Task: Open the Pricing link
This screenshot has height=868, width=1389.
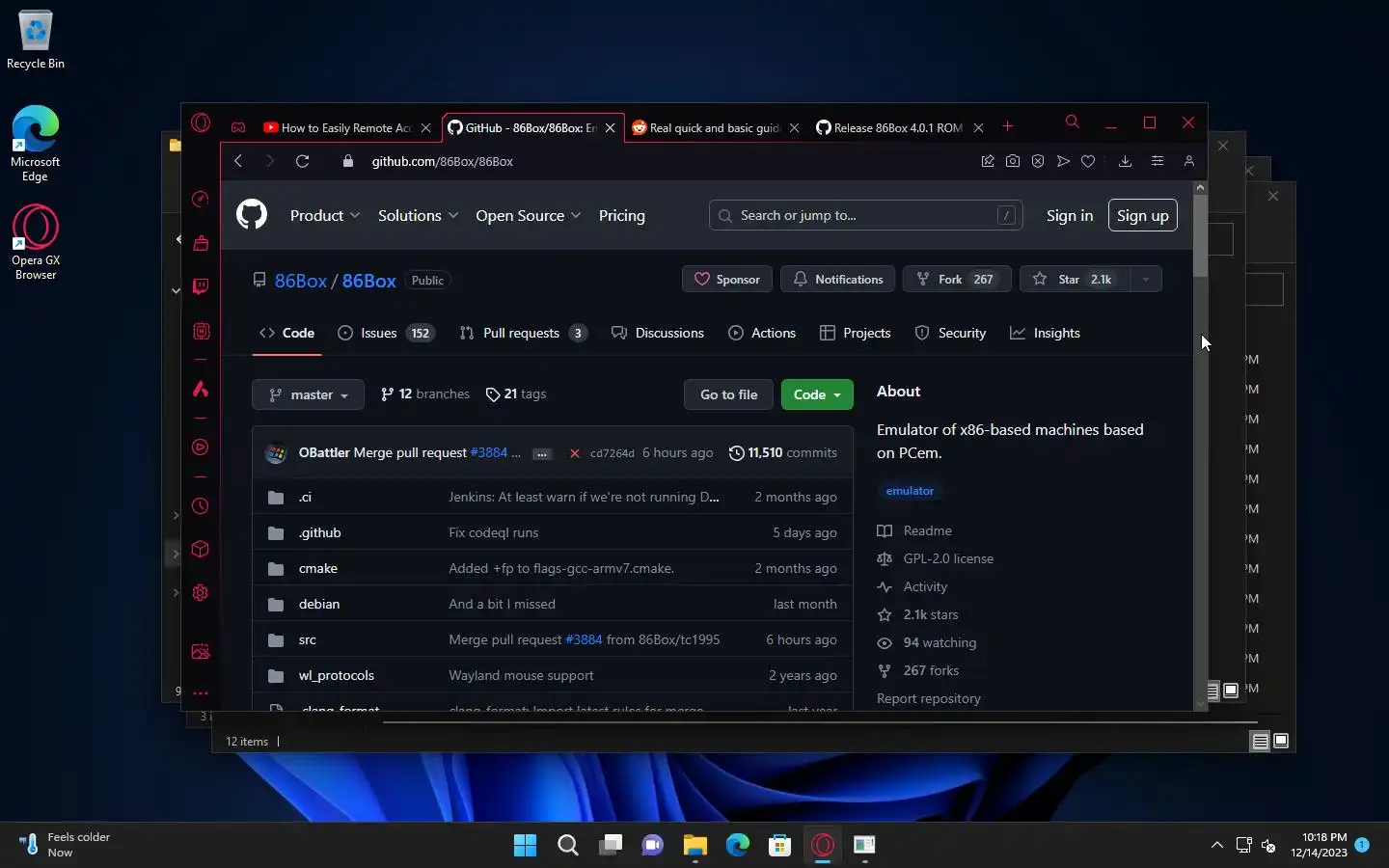Action: click(622, 216)
